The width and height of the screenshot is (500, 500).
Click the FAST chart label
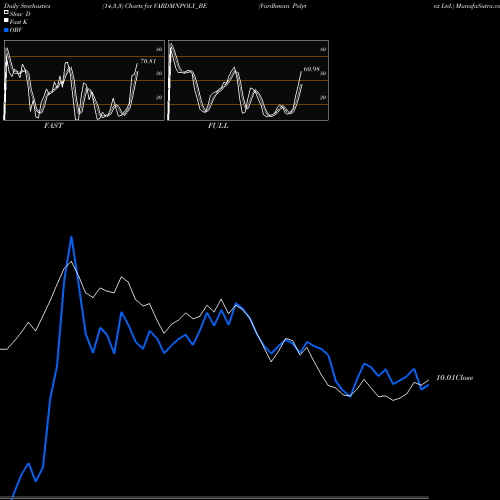pos(53,126)
